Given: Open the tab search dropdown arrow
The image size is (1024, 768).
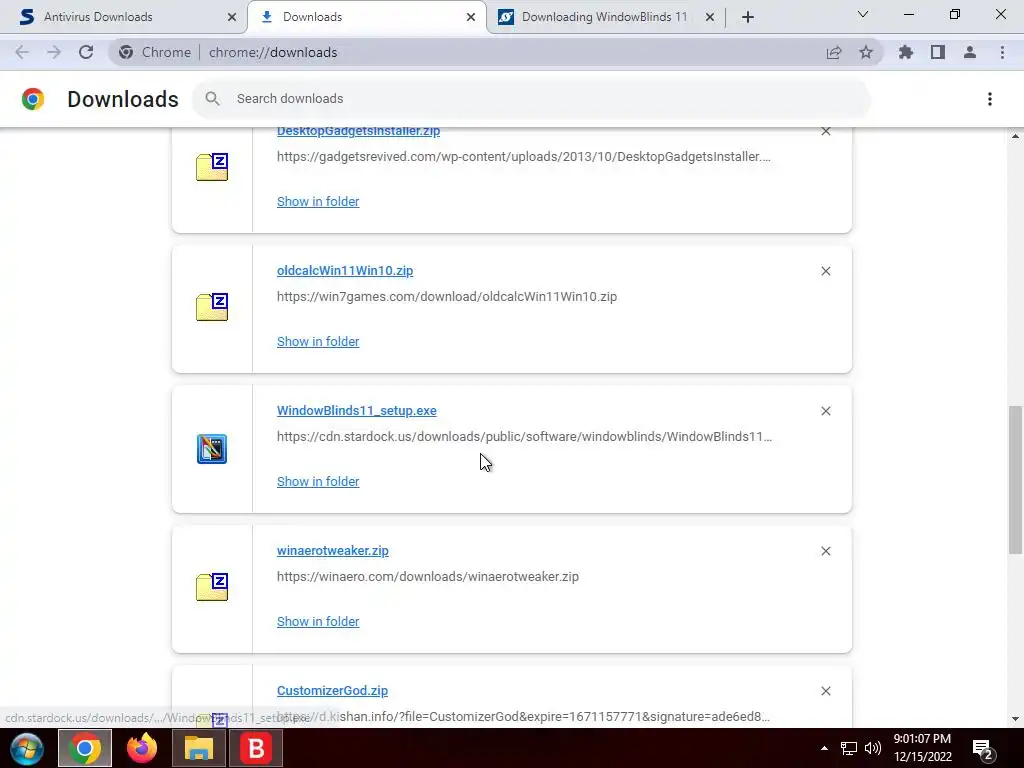Looking at the screenshot, I should pyautogui.click(x=863, y=14).
